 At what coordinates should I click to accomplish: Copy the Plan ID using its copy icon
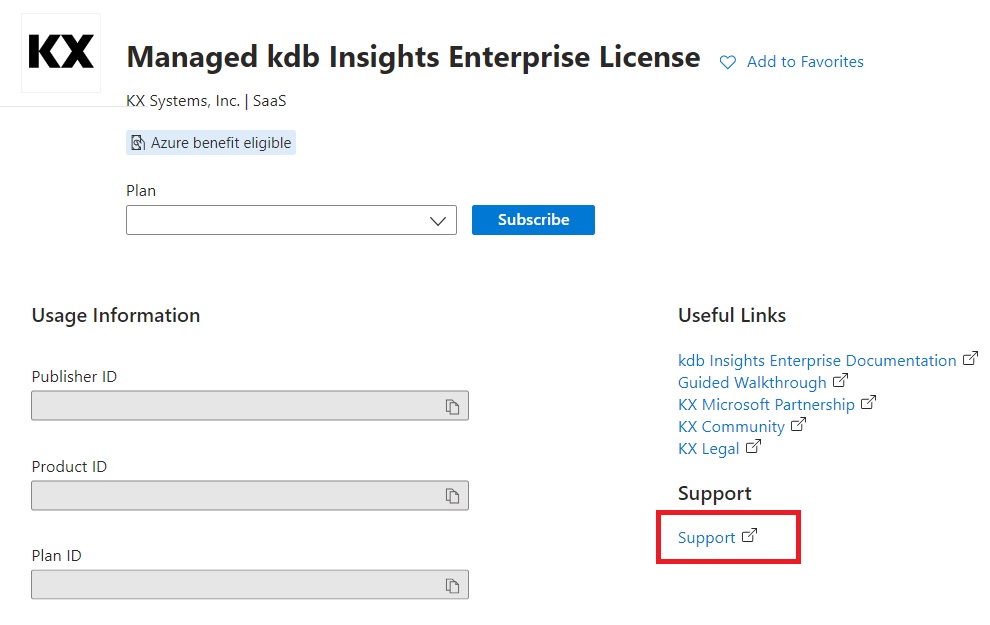click(452, 585)
